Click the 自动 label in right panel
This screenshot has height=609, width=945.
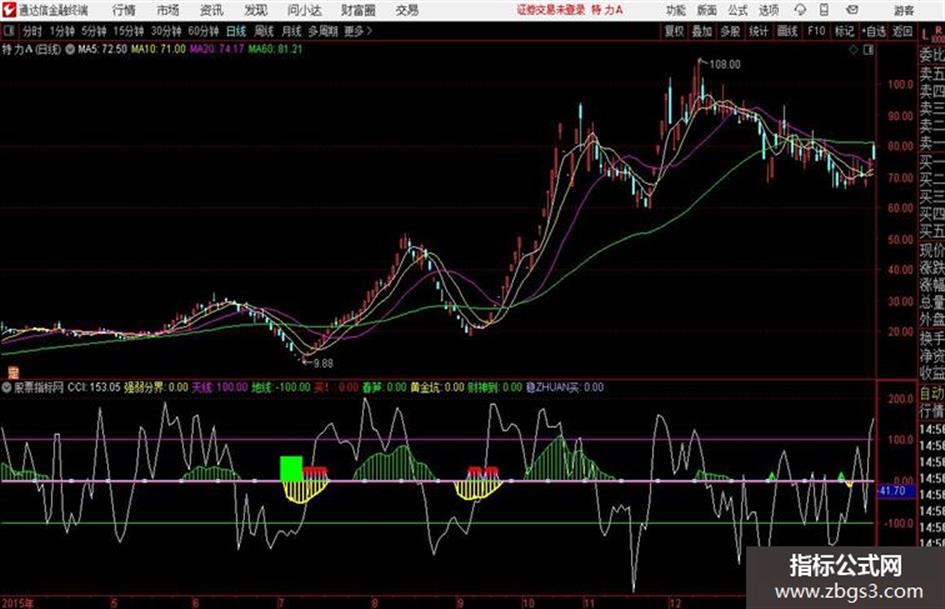point(932,394)
